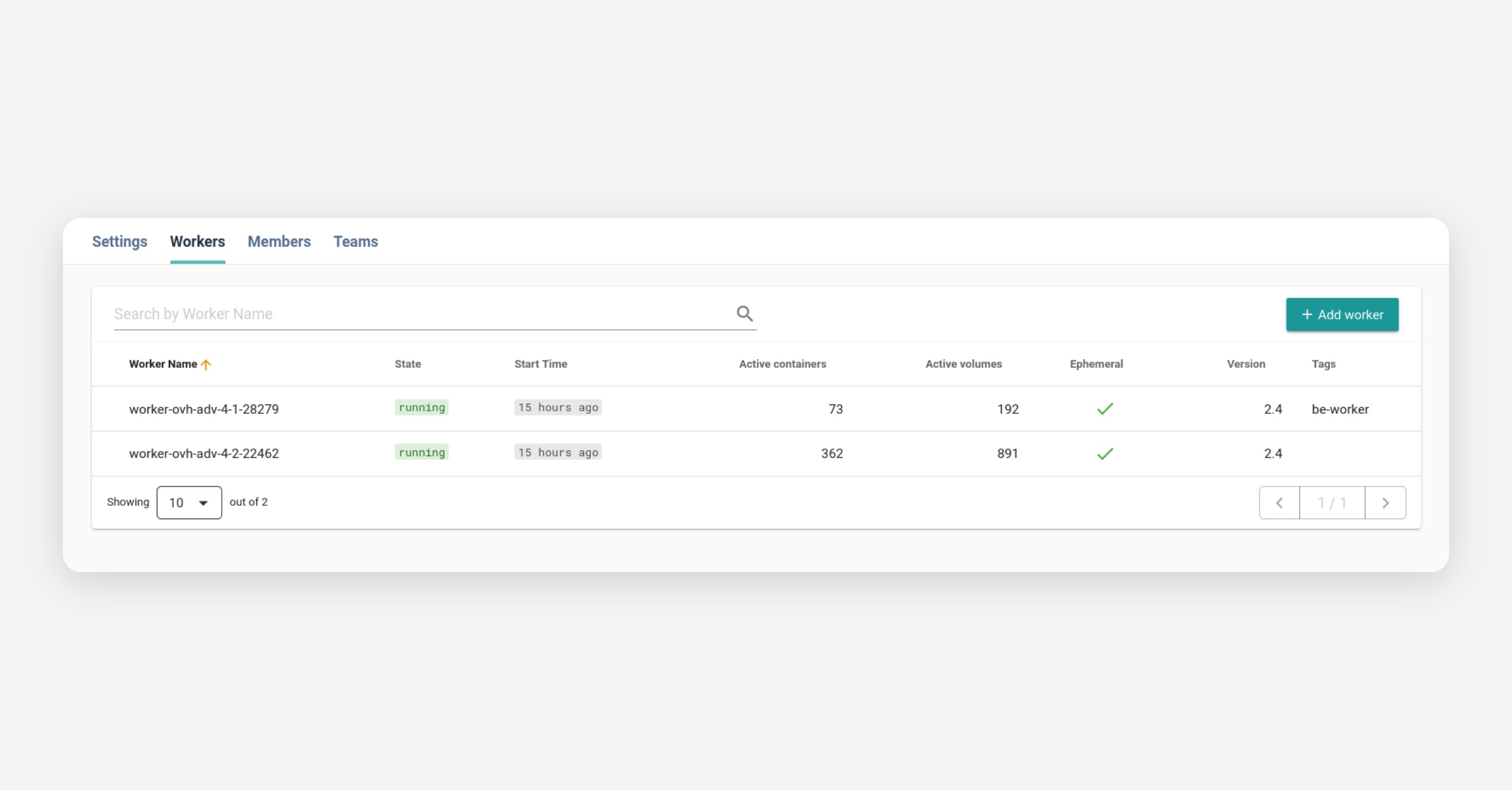Click active volumes value 192

1007,409
